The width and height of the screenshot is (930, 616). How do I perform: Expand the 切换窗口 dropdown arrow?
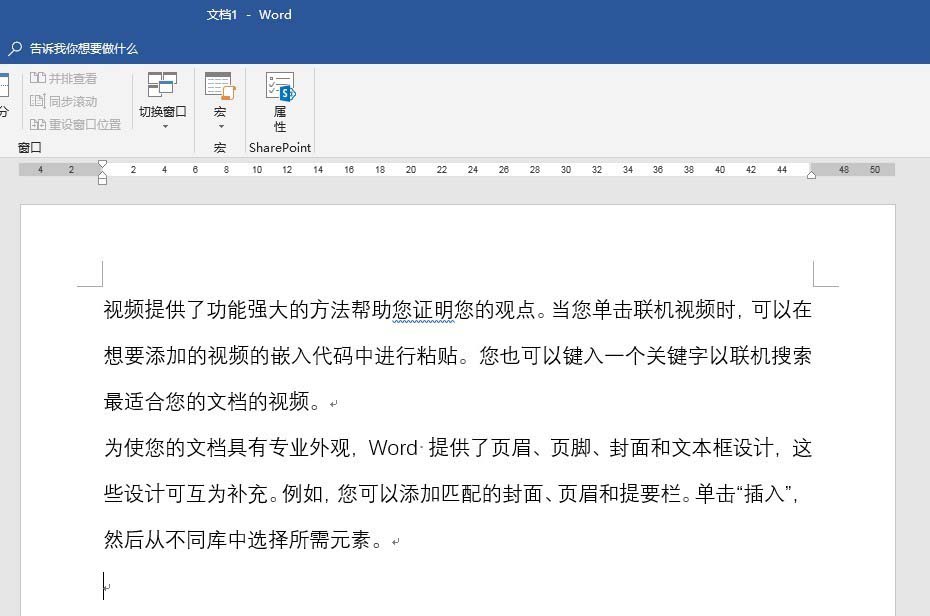click(165, 126)
